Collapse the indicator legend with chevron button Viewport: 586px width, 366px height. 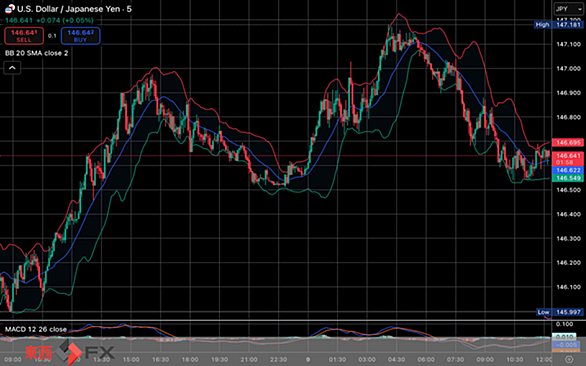(x=12, y=68)
